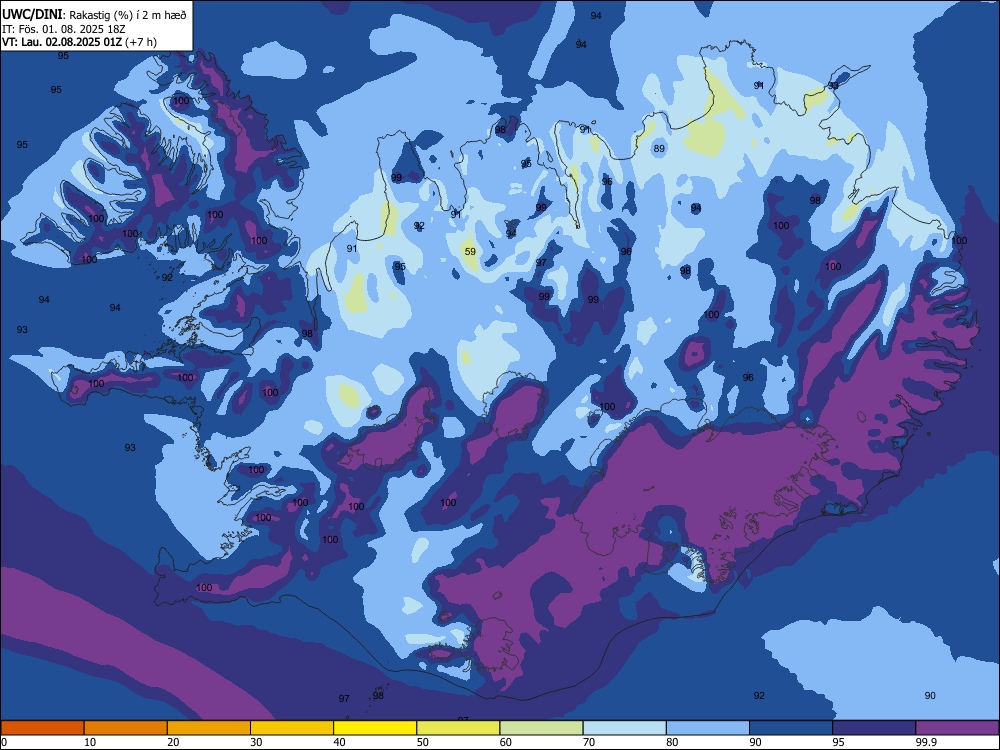Click the "59" humidity value on the map
The image size is (1000, 750).
tap(470, 251)
